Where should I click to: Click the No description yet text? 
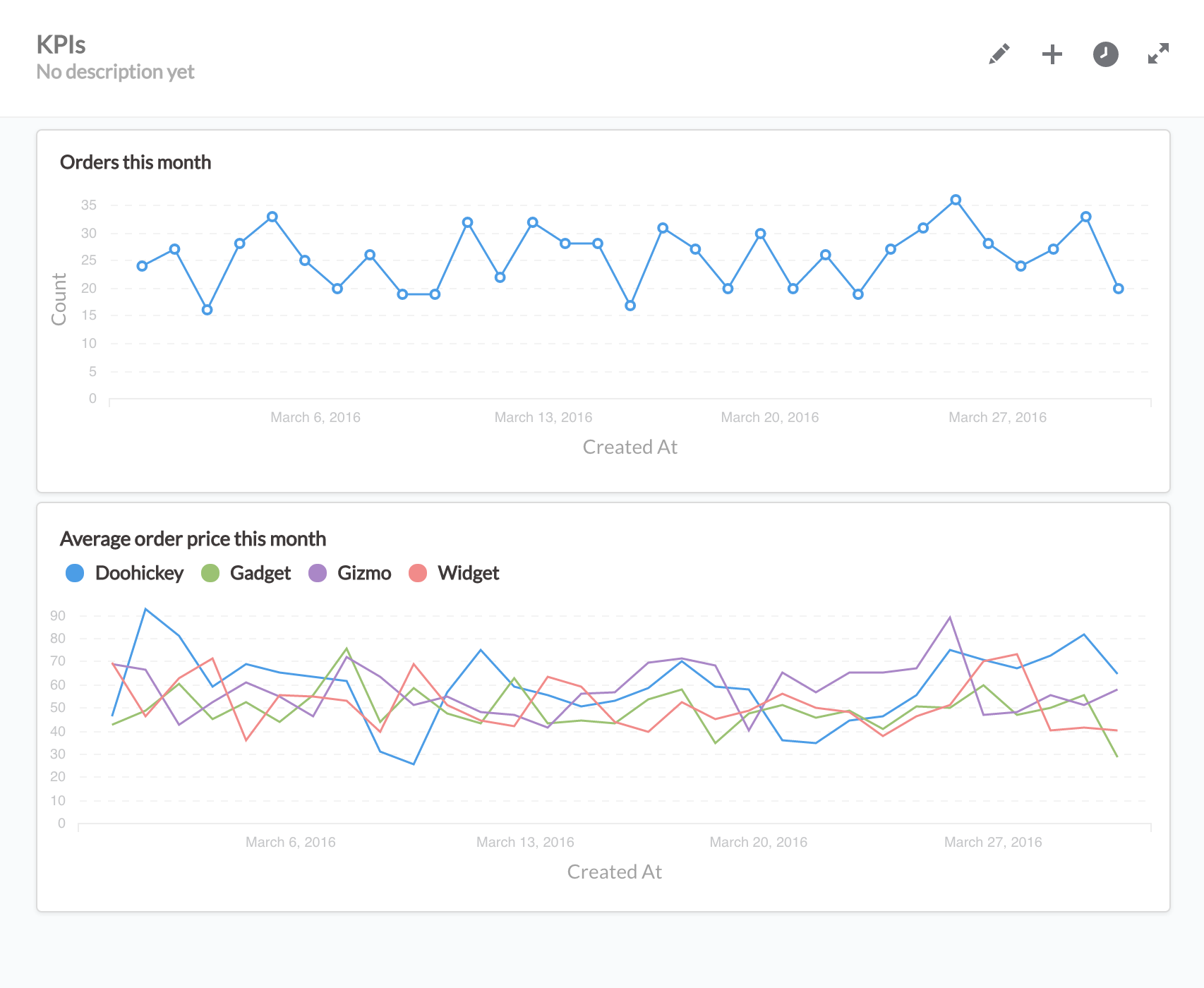pos(115,71)
